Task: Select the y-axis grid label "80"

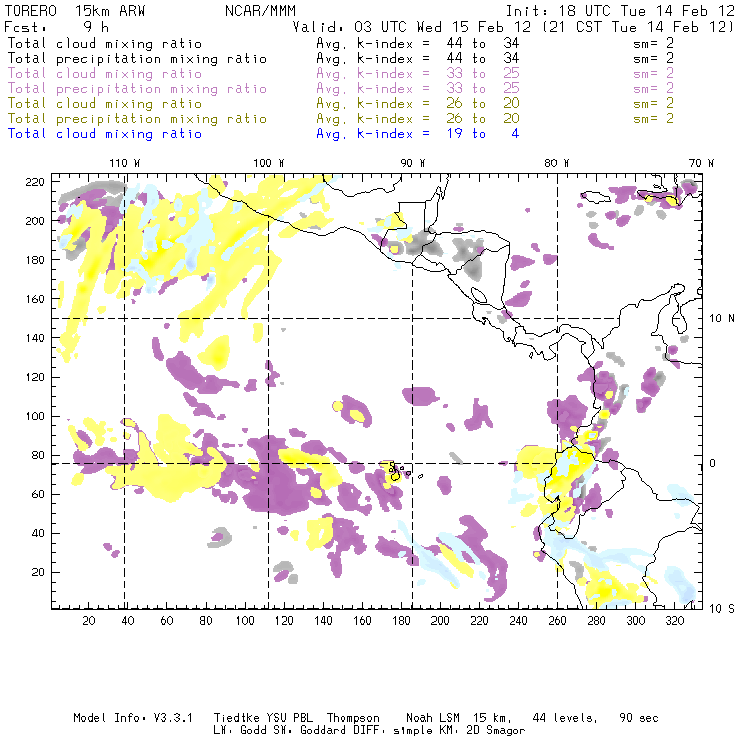Action: coord(38,455)
